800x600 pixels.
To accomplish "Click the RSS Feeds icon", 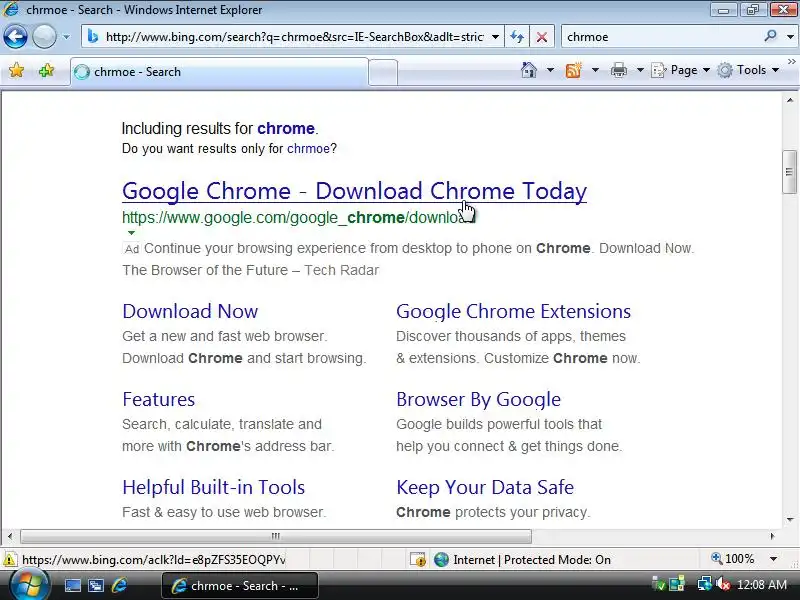I will pyautogui.click(x=573, y=70).
